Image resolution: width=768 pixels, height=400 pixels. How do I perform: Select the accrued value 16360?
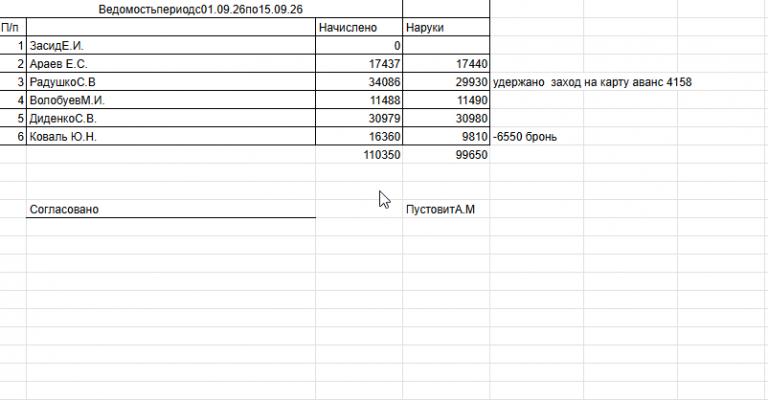point(359,136)
